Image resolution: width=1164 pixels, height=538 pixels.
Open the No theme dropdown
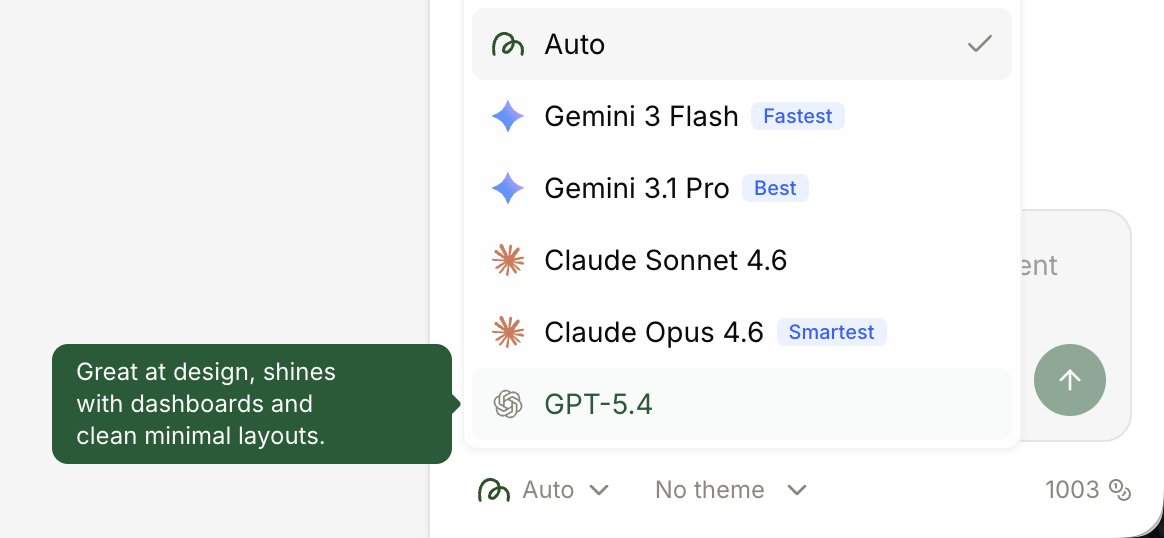click(x=730, y=490)
